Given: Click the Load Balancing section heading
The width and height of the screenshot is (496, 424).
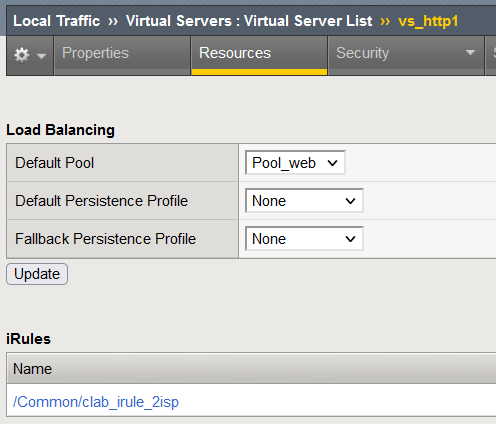Looking at the screenshot, I should (60, 130).
